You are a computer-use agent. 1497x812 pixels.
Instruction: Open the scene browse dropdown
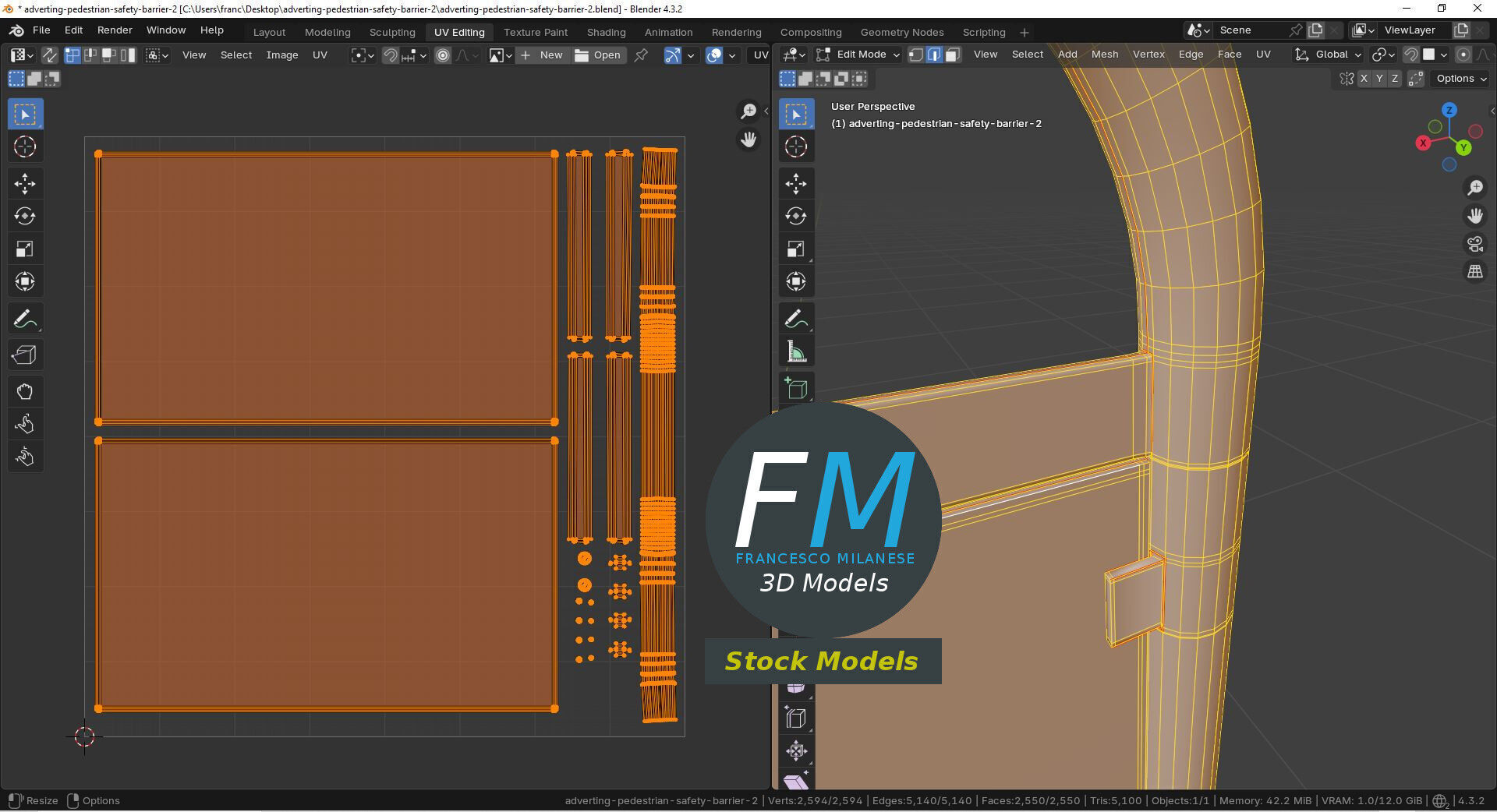point(1198,30)
